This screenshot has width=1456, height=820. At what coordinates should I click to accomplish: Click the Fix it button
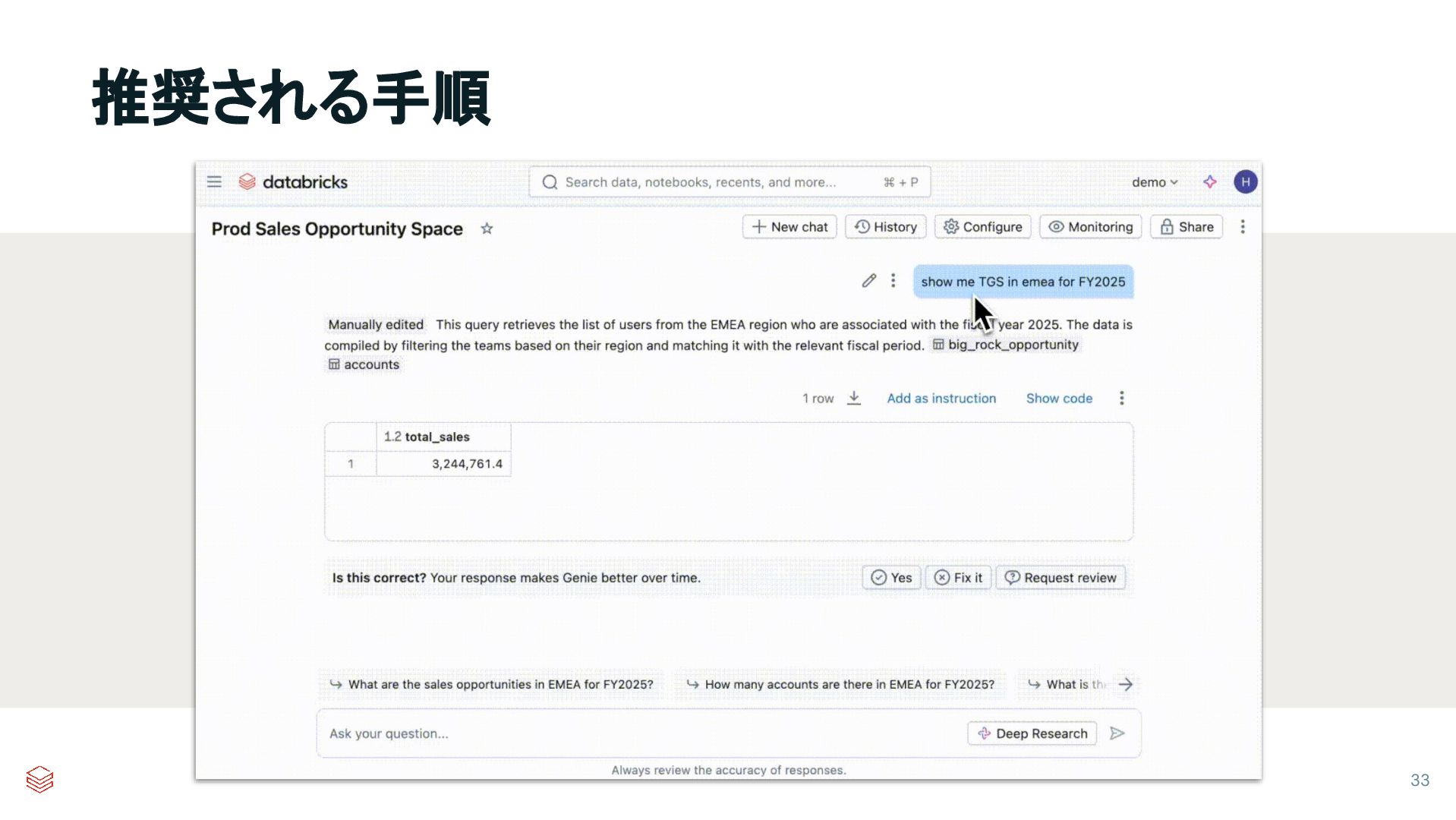pyautogui.click(x=958, y=578)
